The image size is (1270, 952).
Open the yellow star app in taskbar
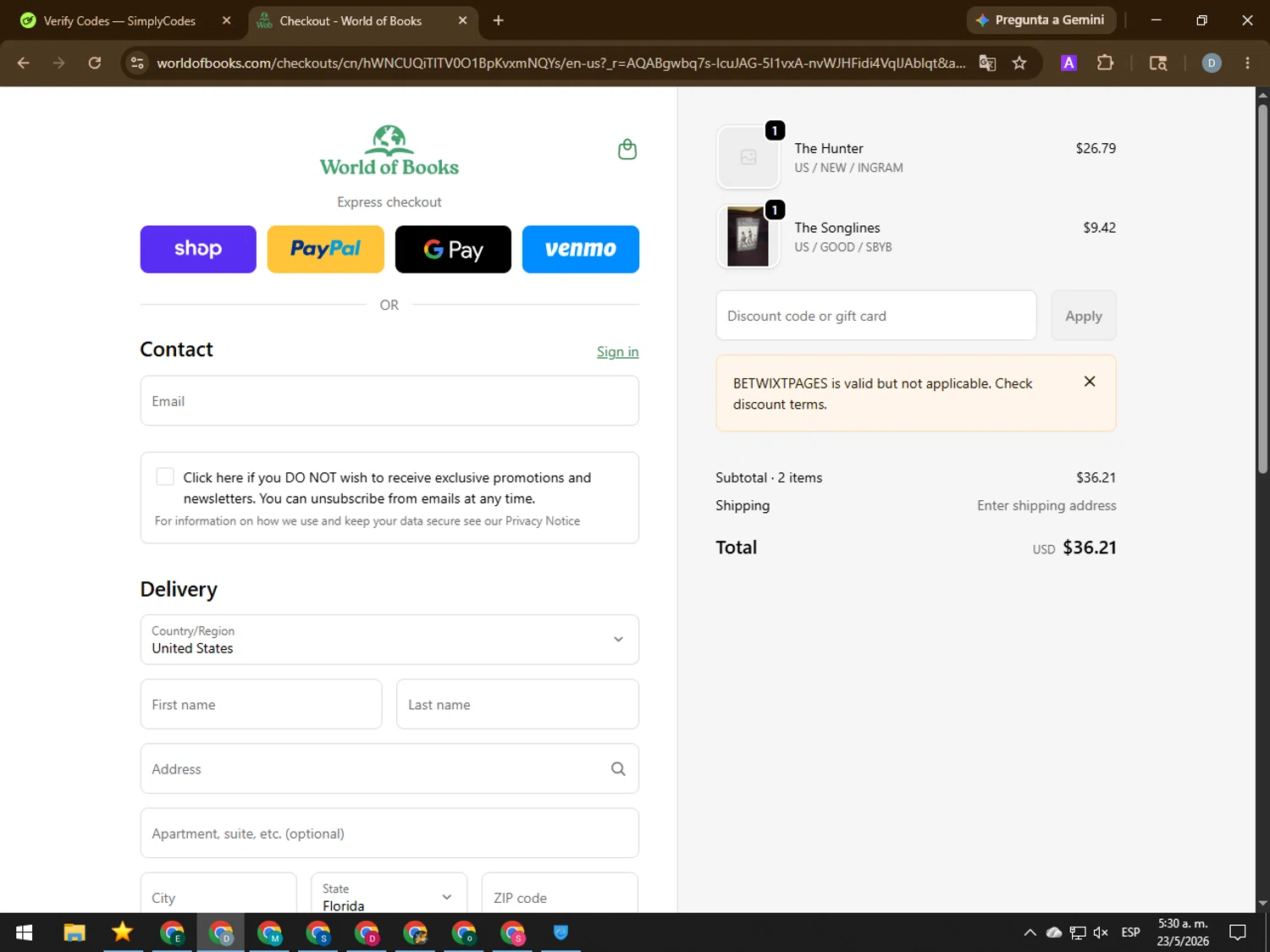[x=122, y=933]
